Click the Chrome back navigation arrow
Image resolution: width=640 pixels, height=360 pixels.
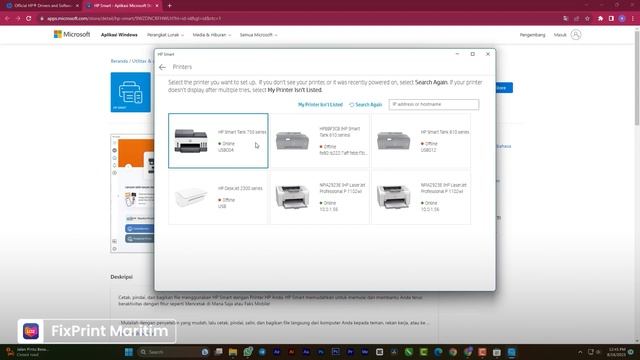[x=7, y=18]
